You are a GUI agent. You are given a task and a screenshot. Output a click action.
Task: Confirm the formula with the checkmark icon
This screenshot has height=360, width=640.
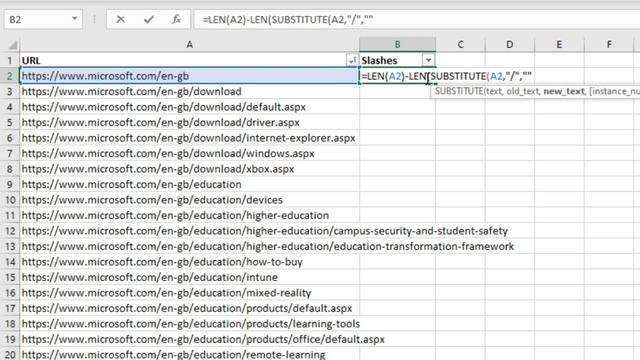point(149,19)
